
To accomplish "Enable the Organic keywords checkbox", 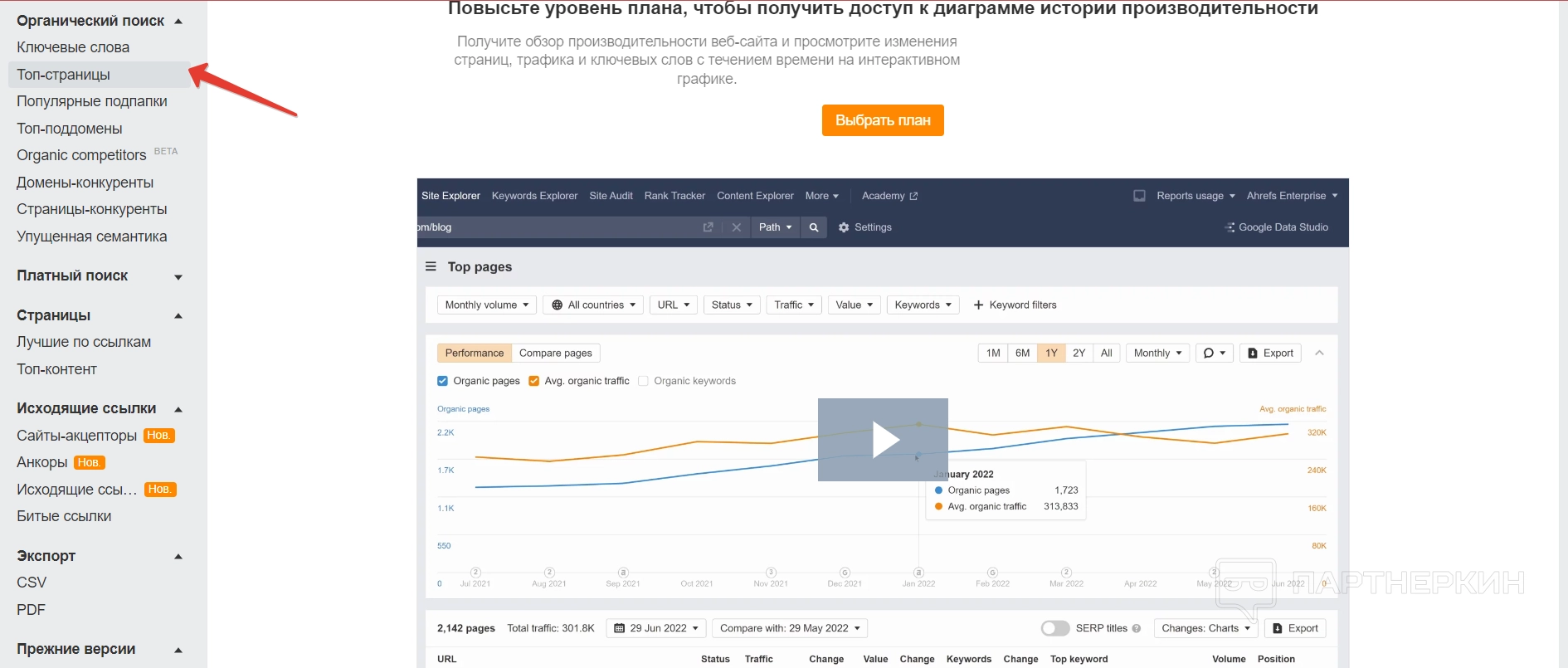I will (x=643, y=381).
